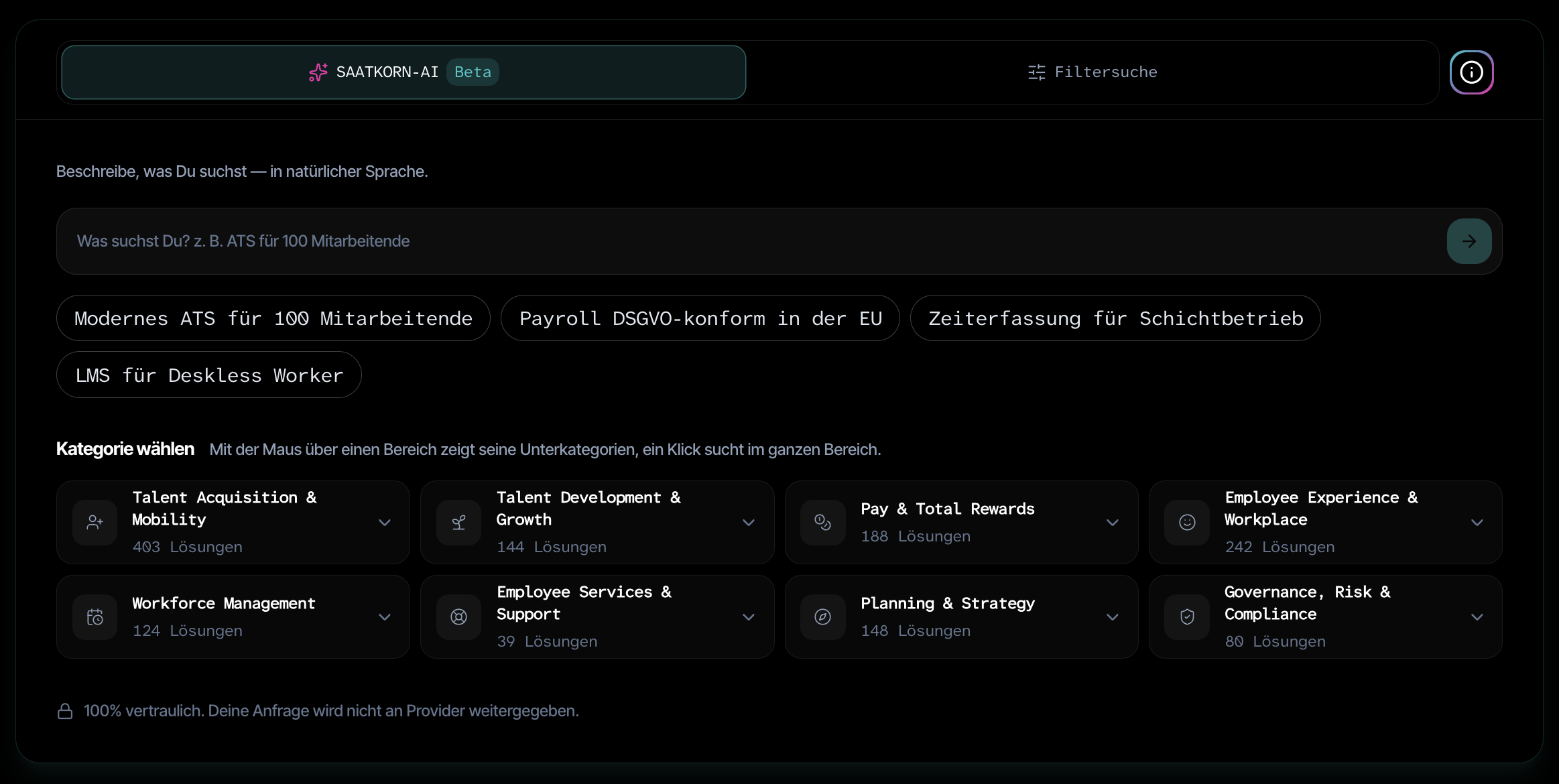Choose suggestion Payroll DSGVO-konform in der EU
Screen dimensions: 1559x784
point(700,318)
